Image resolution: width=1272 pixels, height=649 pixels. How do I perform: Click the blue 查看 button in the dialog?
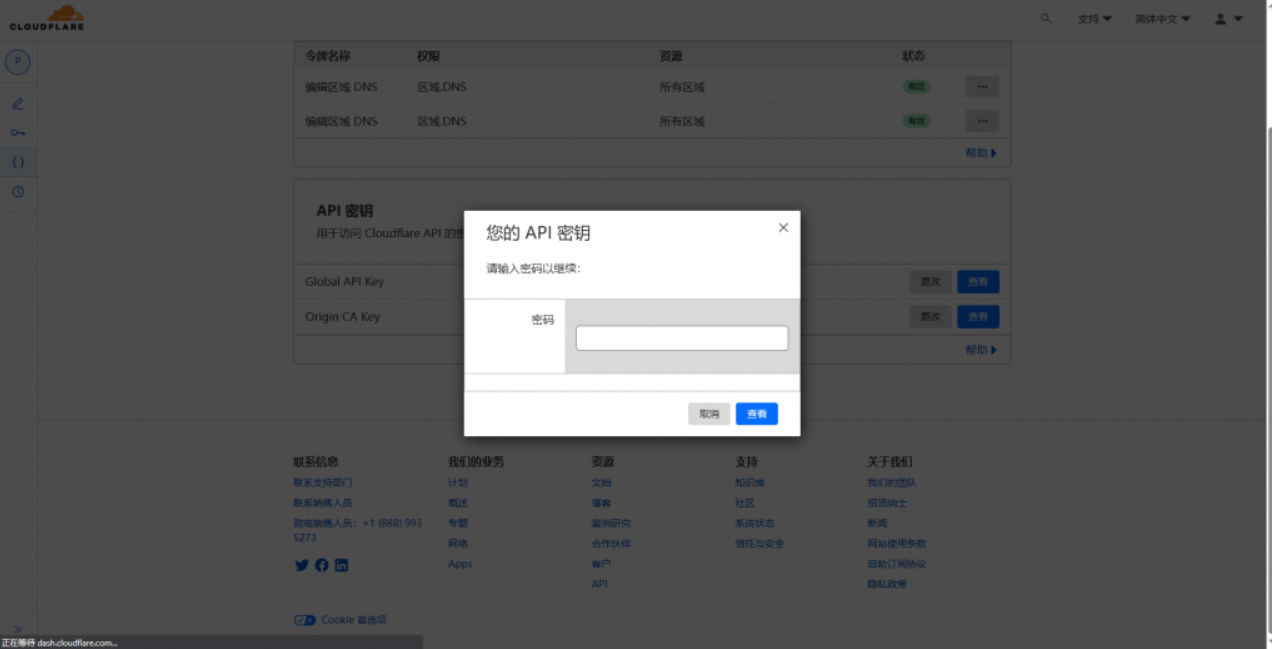[x=757, y=414]
